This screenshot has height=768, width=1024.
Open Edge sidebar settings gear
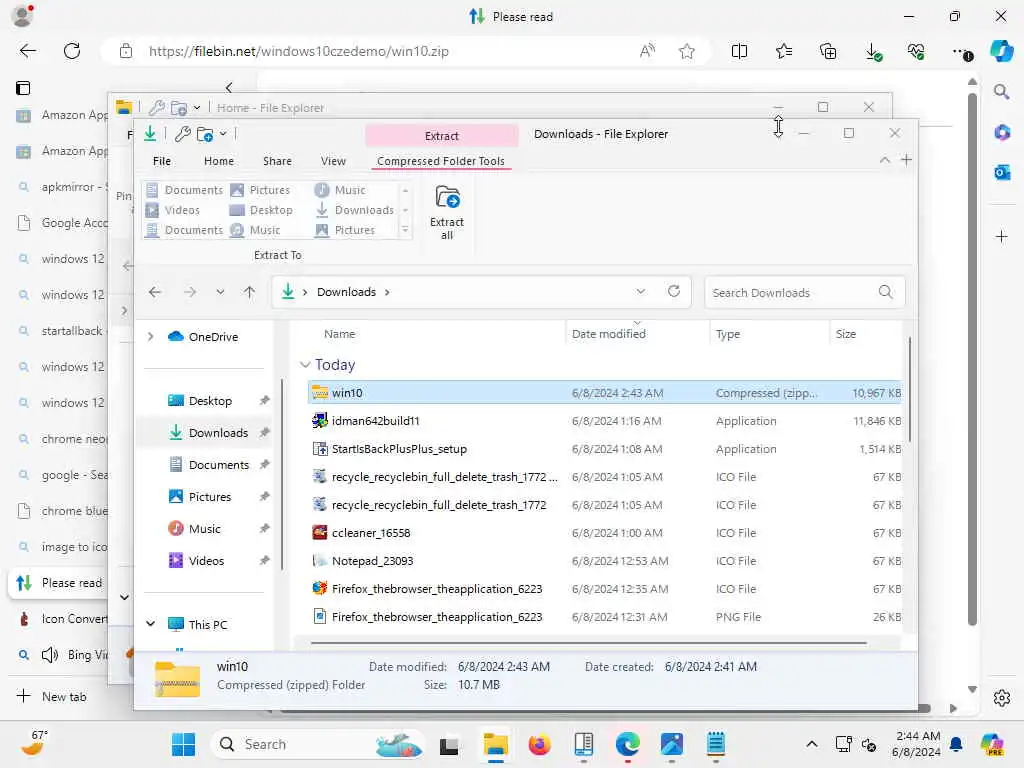pos(1002,698)
